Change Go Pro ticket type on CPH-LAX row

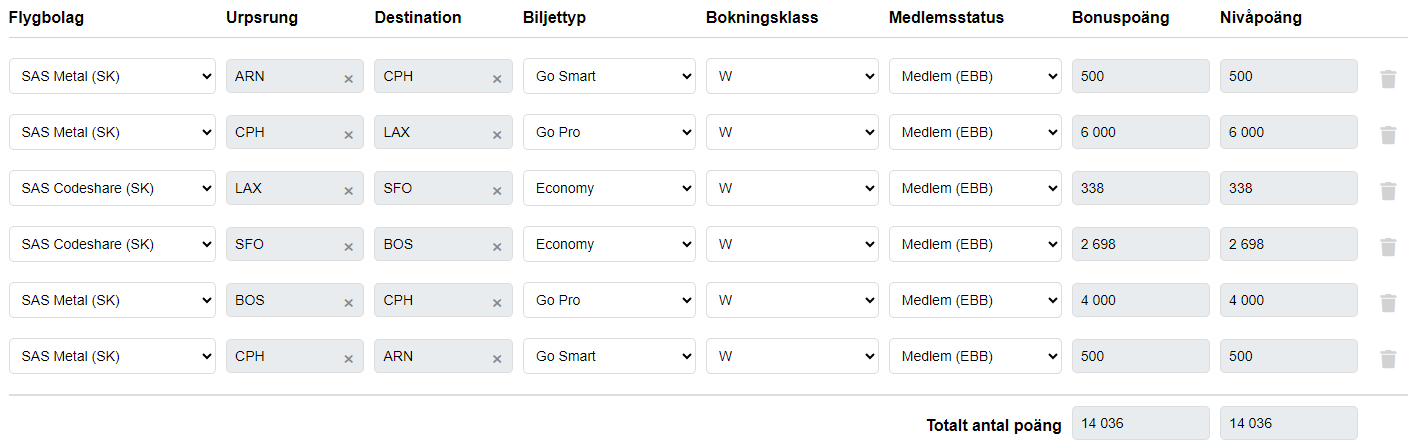click(x=608, y=132)
